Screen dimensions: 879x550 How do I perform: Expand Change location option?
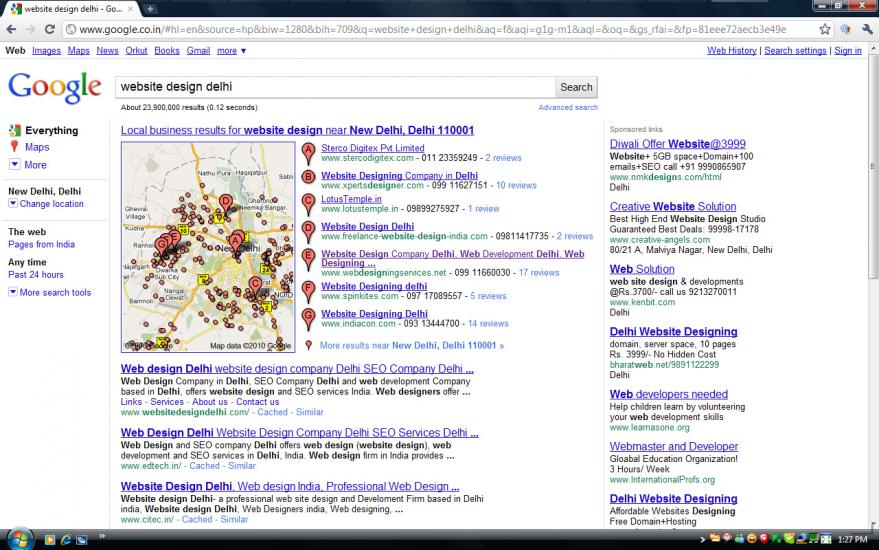point(46,204)
